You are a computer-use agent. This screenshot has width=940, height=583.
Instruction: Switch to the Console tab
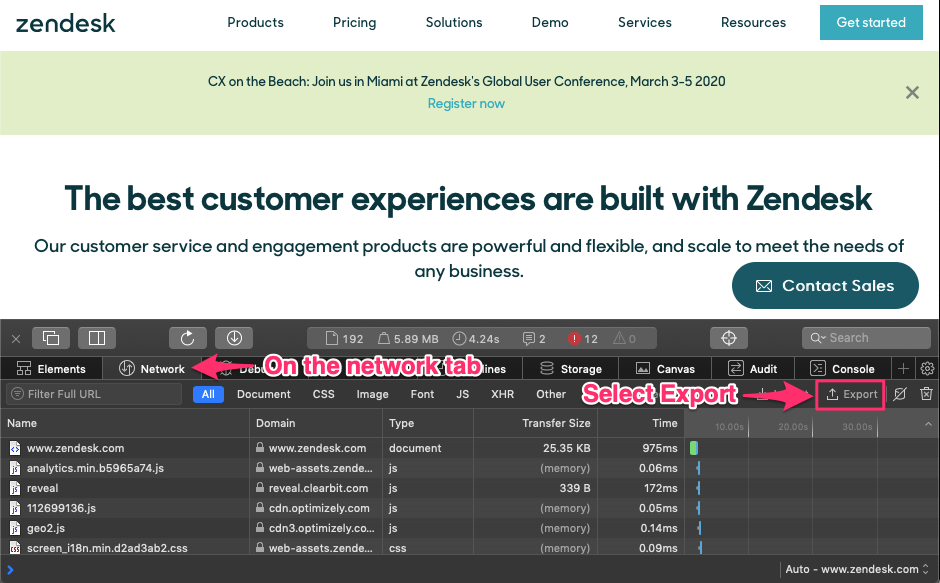842,369
